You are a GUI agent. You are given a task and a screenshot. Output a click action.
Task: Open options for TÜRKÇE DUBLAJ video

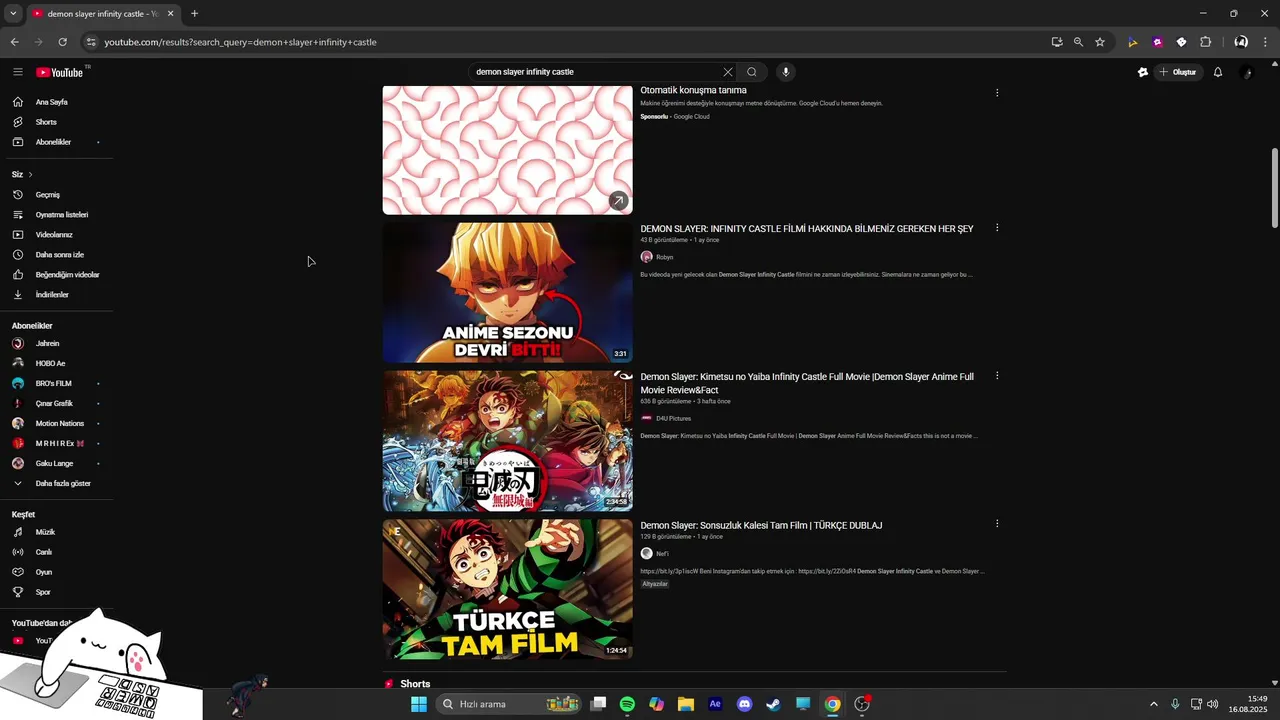[x=997, y=523]
